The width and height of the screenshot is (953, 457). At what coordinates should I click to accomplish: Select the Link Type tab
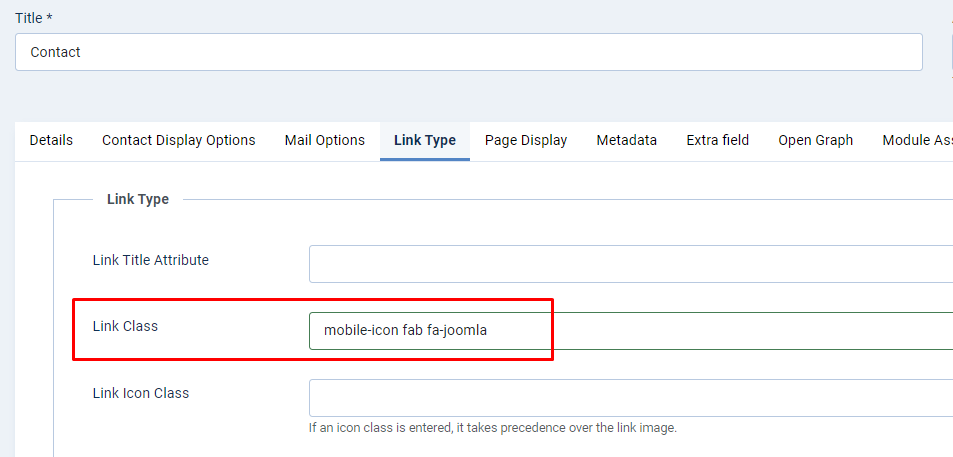point(425,140)
